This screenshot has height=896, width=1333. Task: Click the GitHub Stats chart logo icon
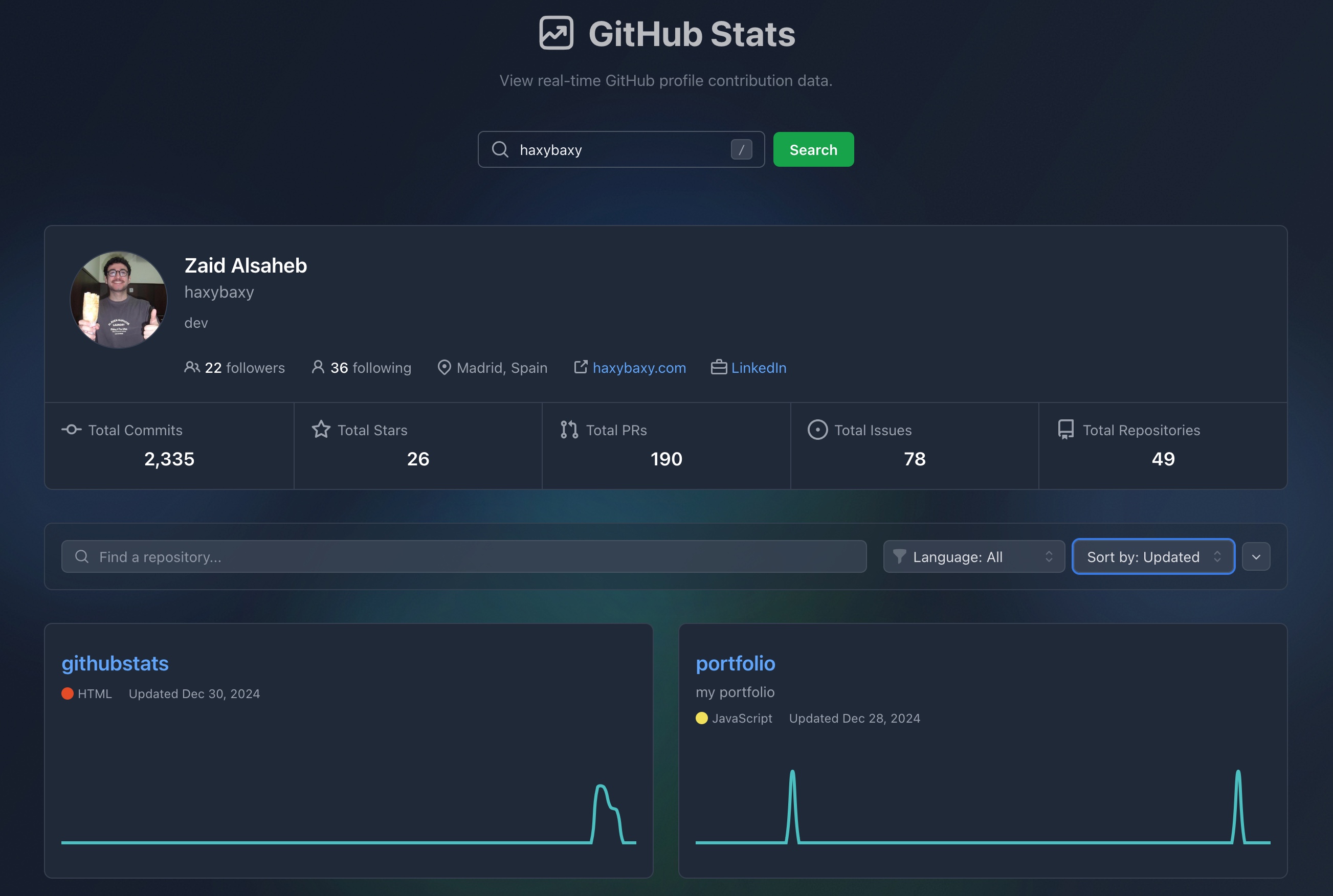click(556, 33)
